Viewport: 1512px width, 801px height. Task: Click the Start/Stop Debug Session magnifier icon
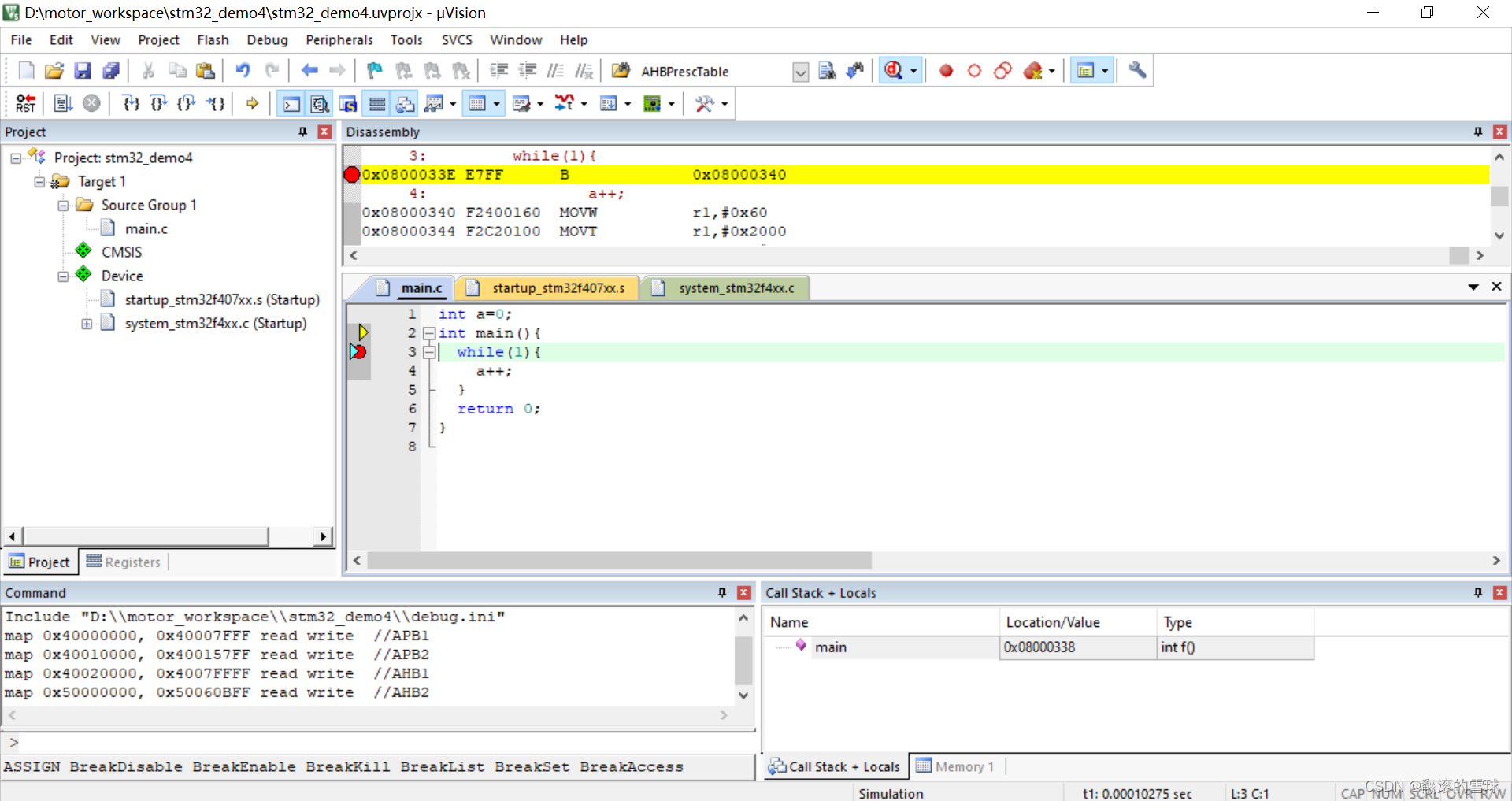pyautogui.click(x=893, y=71)
